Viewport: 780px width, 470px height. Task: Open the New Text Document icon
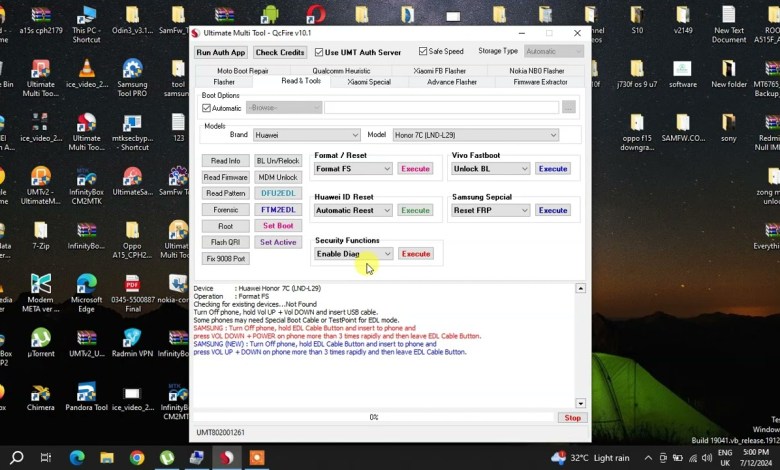pos(729,24)
